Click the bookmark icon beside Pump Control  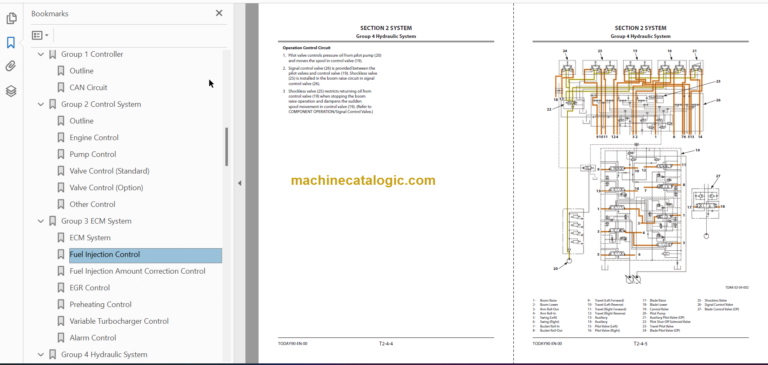(x=61, y=154)
